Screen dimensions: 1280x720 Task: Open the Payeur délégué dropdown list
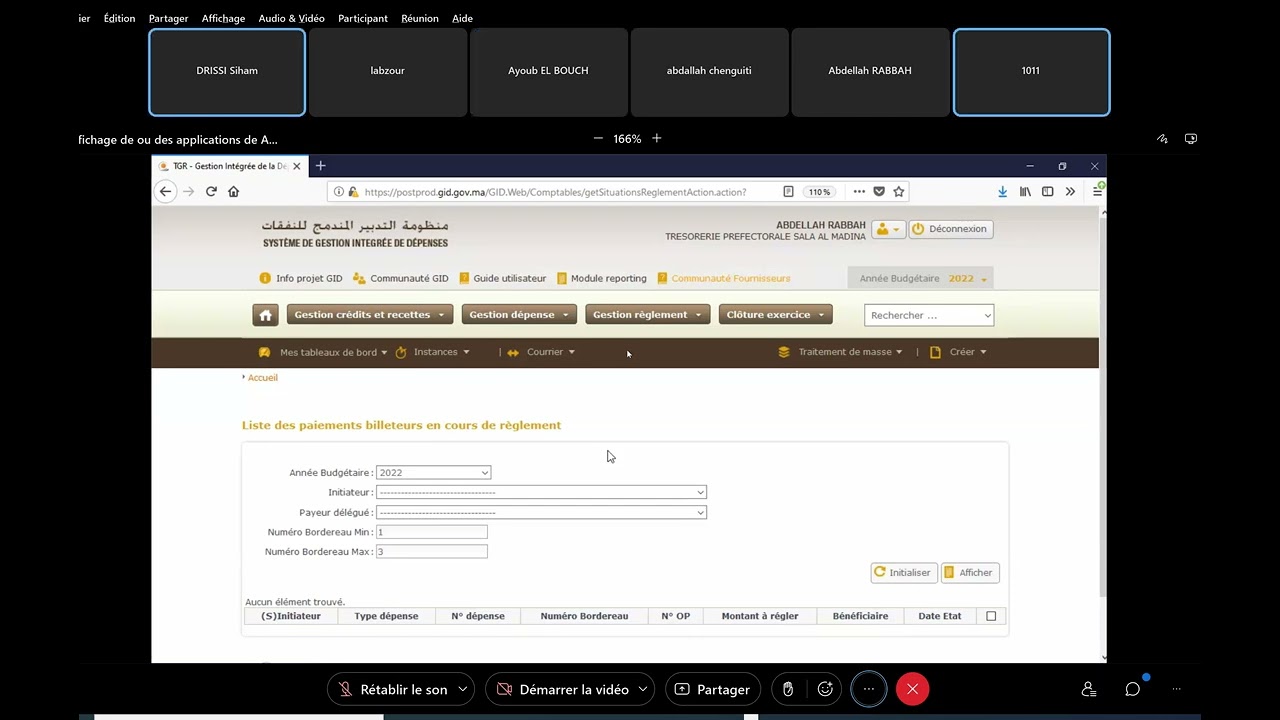541,512
